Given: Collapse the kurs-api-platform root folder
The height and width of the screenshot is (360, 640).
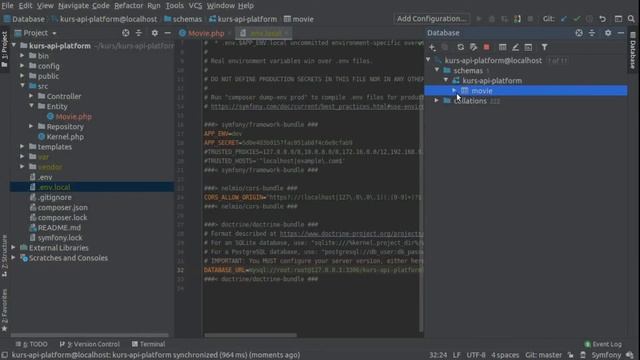Looking at the screenshot, I should coord(14,45).
